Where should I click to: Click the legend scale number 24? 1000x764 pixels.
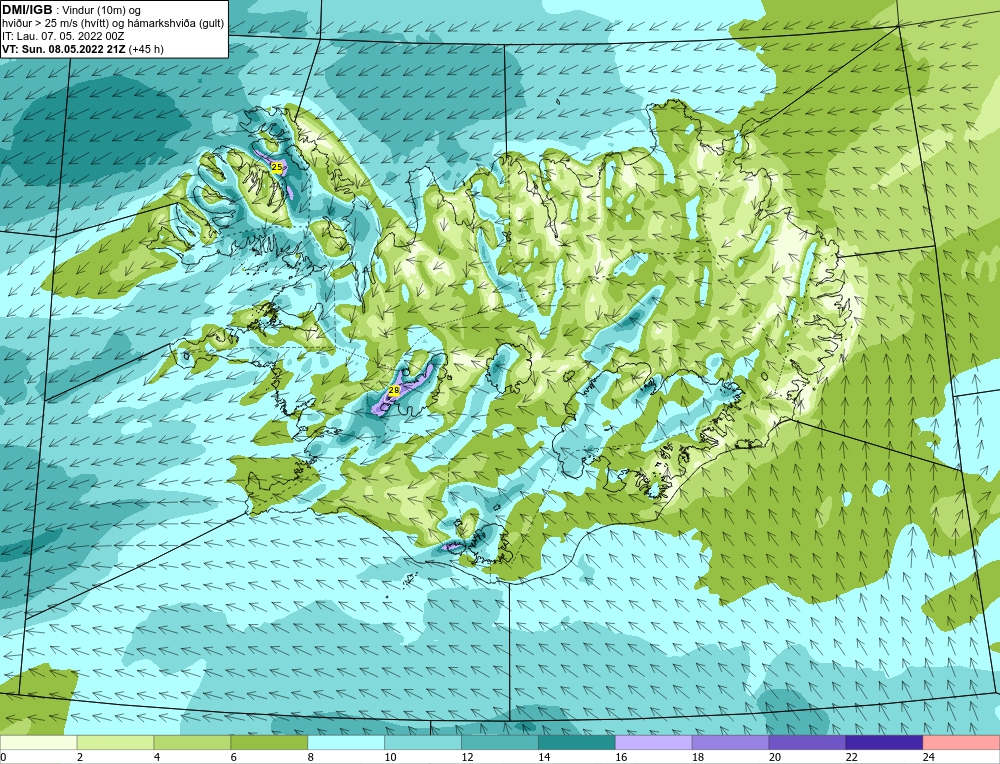[x=928, y=757]
